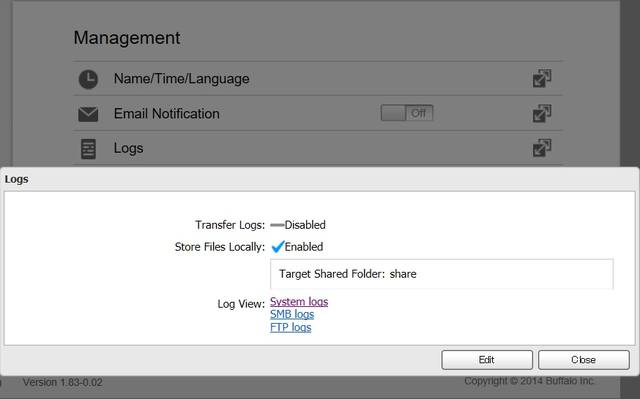The image size is (640, 399).
Task: Click the envelope icon for Email Notification
Action: coord(88,114)
